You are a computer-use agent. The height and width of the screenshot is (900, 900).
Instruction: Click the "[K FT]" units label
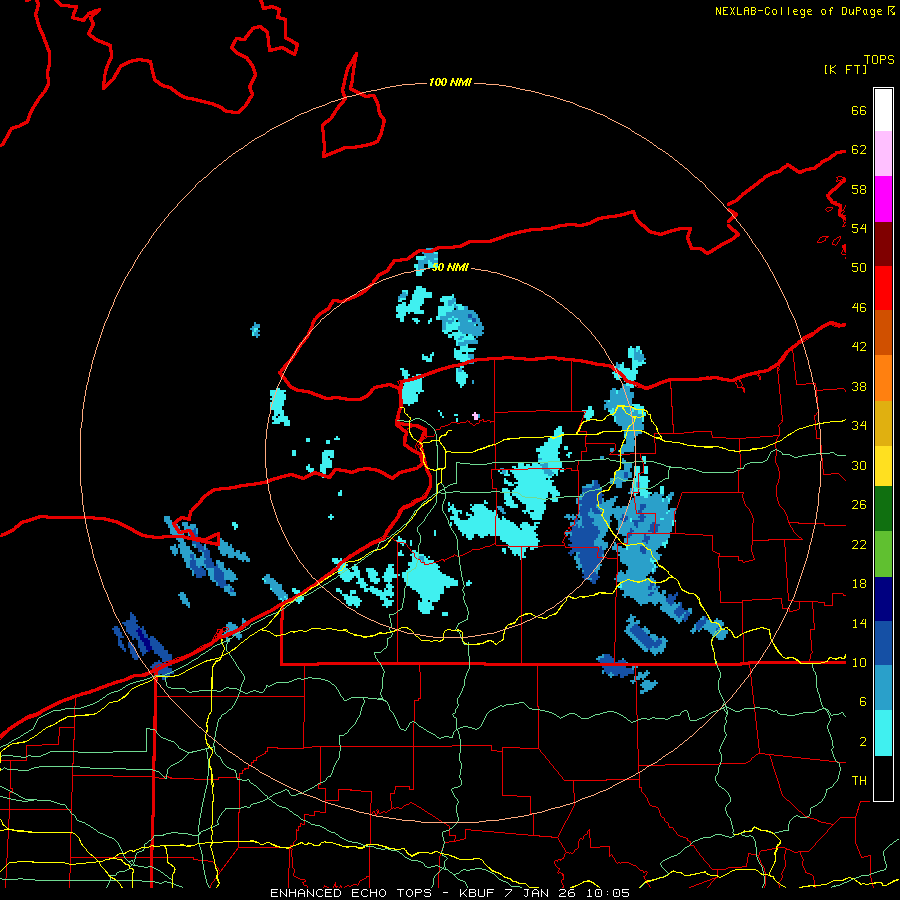[x=845, y=69]
